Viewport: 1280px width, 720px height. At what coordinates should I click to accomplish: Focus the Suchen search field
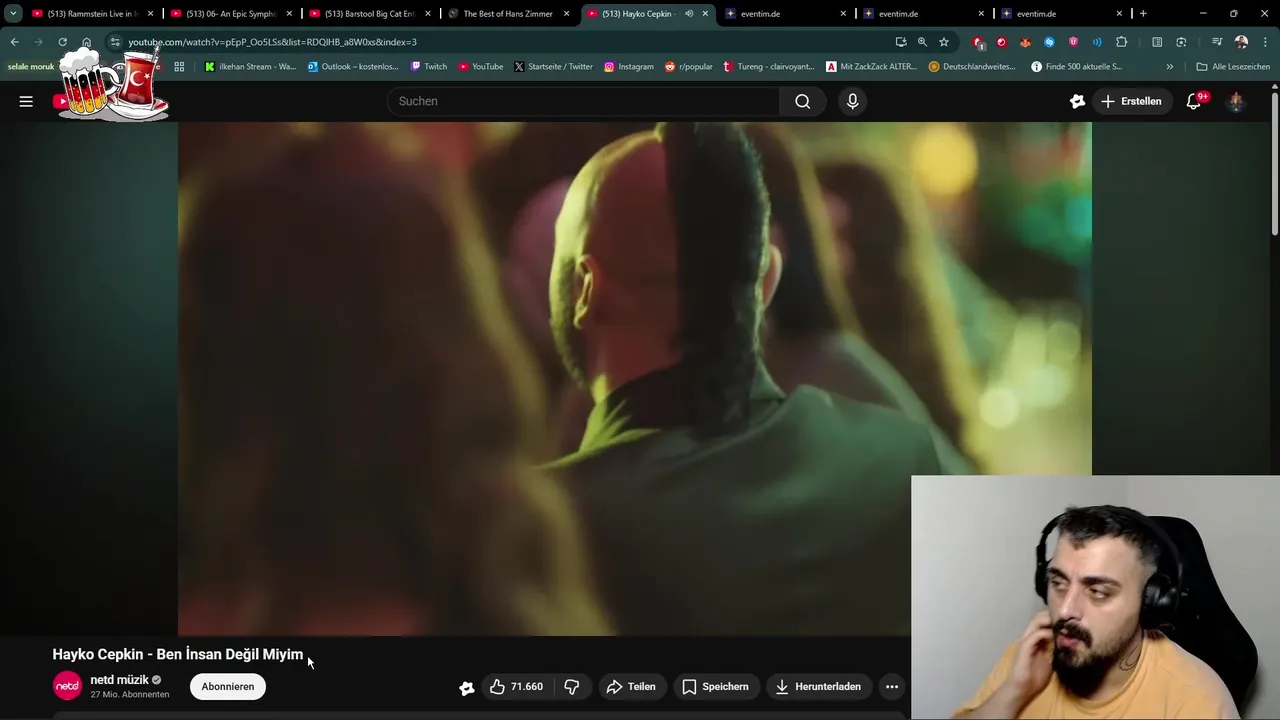[x=583, y=101]
